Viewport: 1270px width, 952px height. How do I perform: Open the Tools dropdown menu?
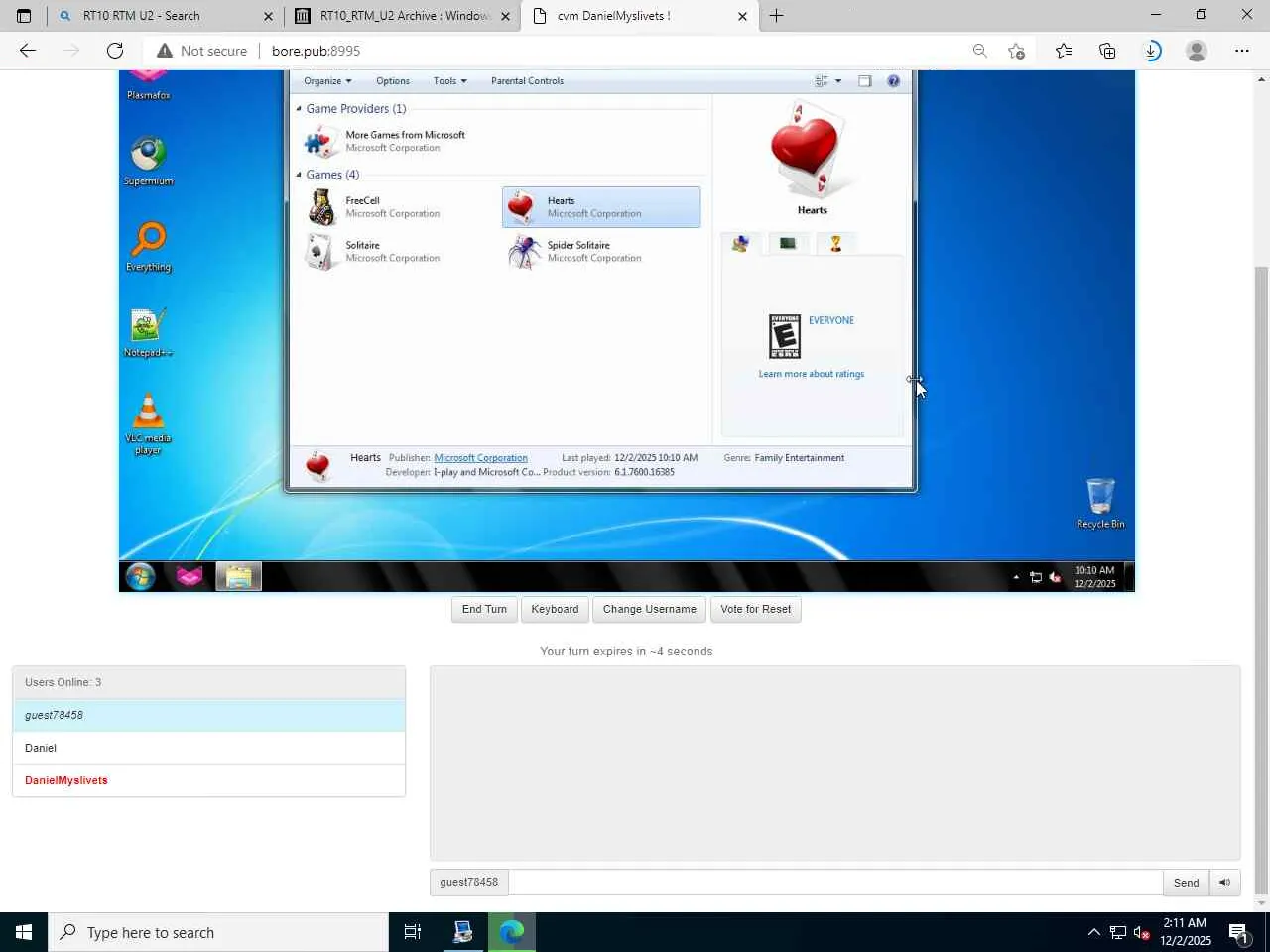click(x=449, y=81)
